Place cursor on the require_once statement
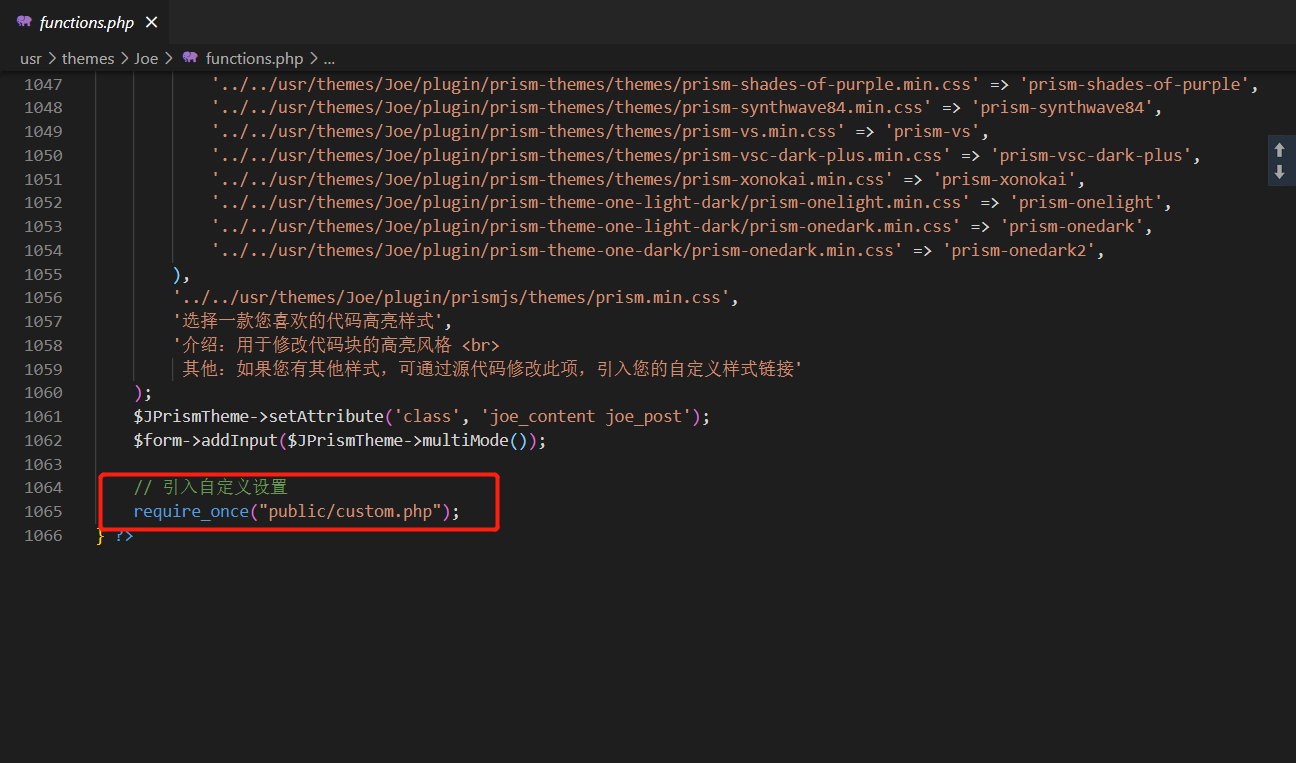 [x=191, y=511]
